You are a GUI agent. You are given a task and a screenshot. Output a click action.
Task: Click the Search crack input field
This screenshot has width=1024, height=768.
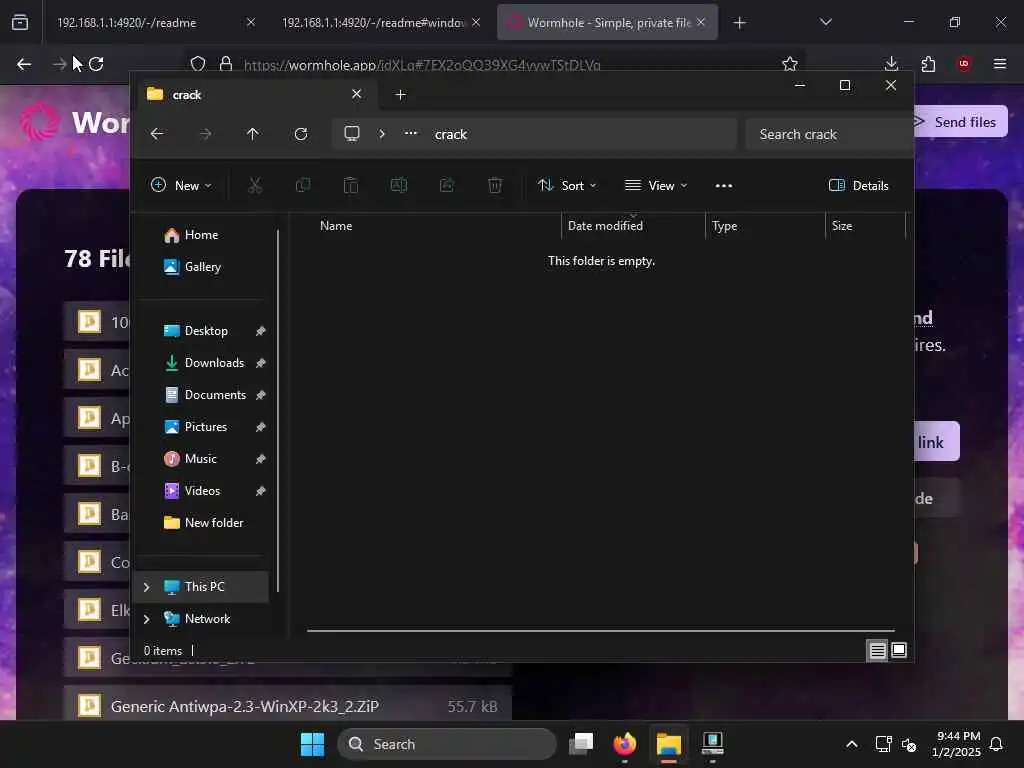pos(829,134)
